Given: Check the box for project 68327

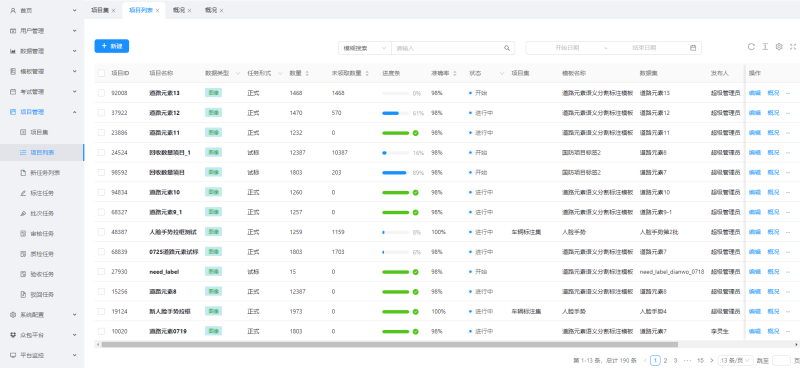Looking at the screenshot, I should point(102,212).
